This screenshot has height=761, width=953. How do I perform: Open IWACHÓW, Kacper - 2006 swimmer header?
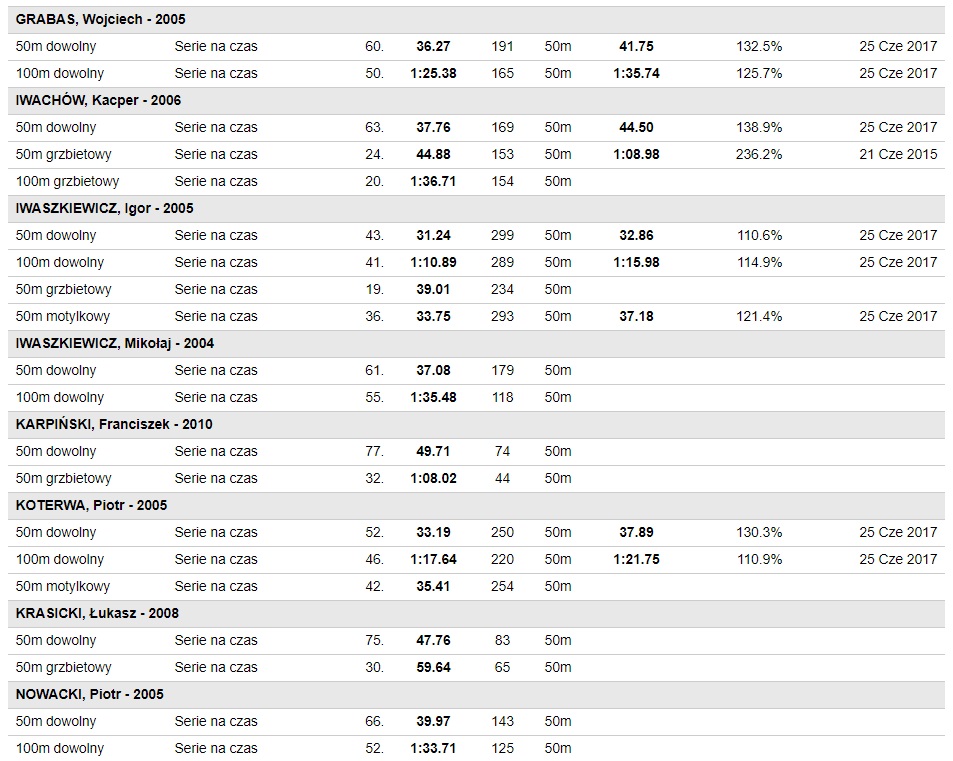pos(98,100)
